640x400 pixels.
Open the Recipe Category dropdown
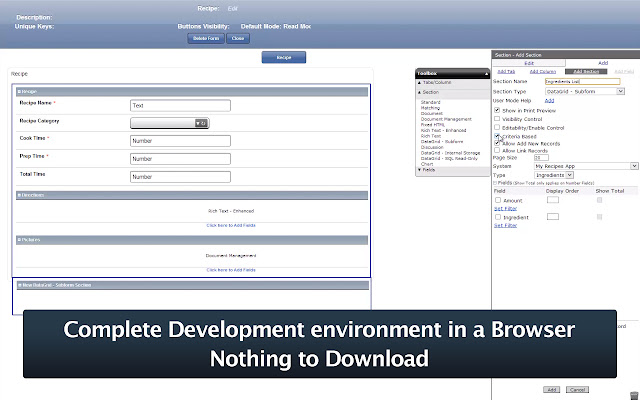170,123
